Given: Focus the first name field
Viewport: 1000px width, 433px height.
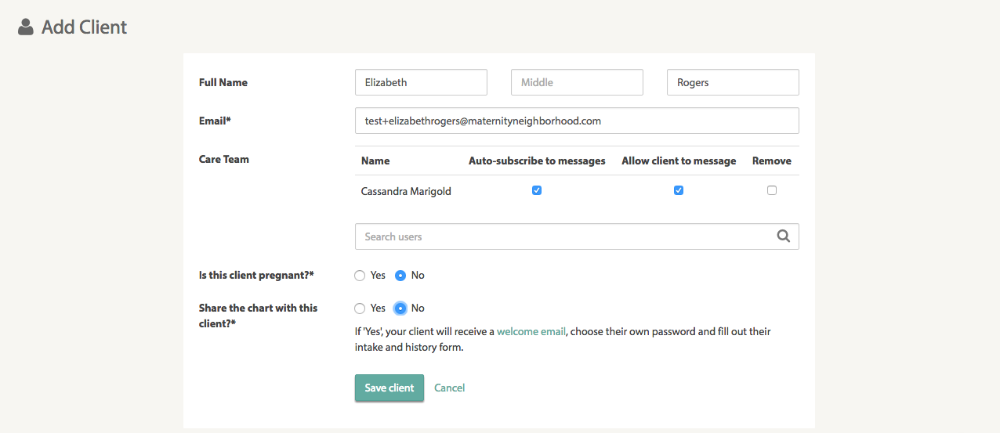Looking at the screenshot, I should [421, 83].
